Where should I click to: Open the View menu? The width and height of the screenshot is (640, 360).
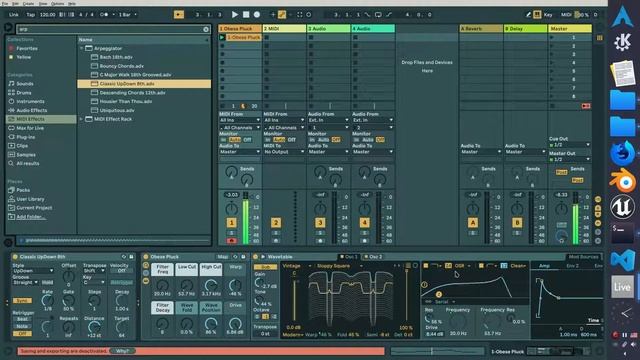[42, 3]
